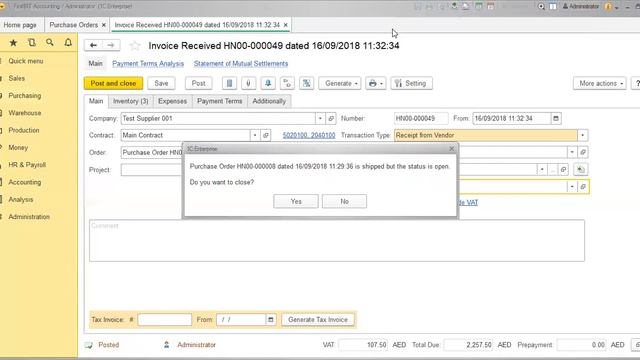Open the Setting button with tools icon

tap(411, 83)
